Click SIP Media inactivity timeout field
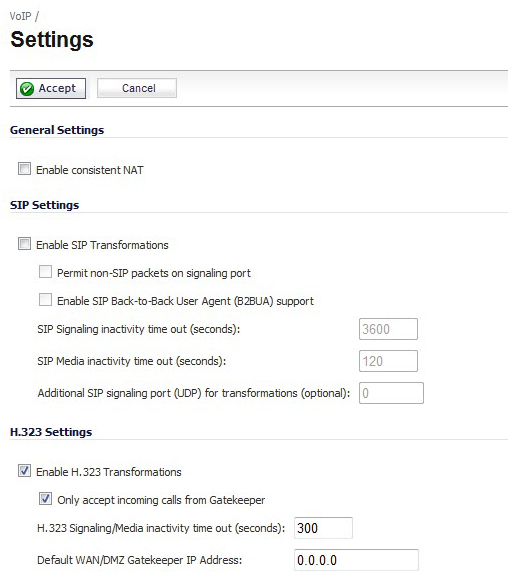The width and height of the screenshot is (508, 583). [x=388, y=361]
